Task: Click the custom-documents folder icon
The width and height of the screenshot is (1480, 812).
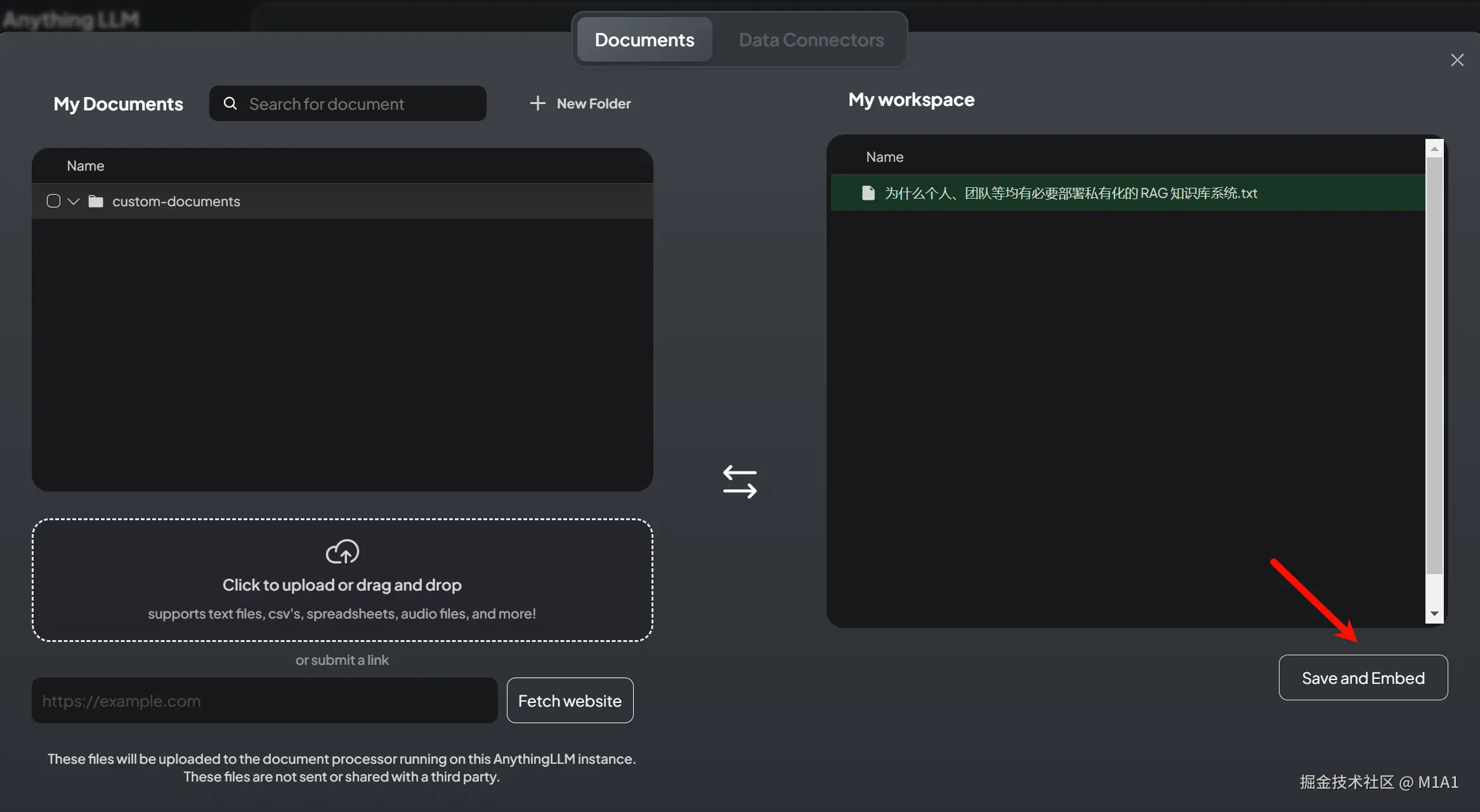Action: [x=96, y=201]
